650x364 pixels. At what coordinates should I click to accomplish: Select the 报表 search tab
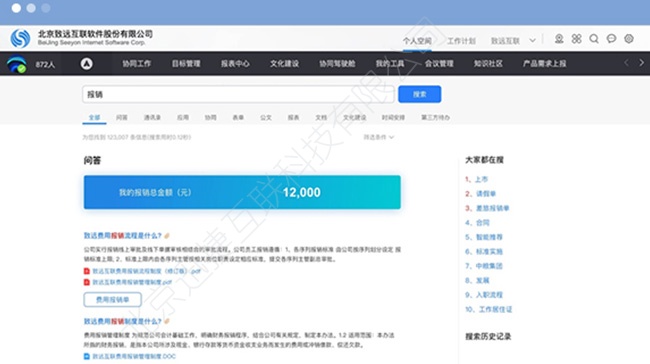pos(293,117)
